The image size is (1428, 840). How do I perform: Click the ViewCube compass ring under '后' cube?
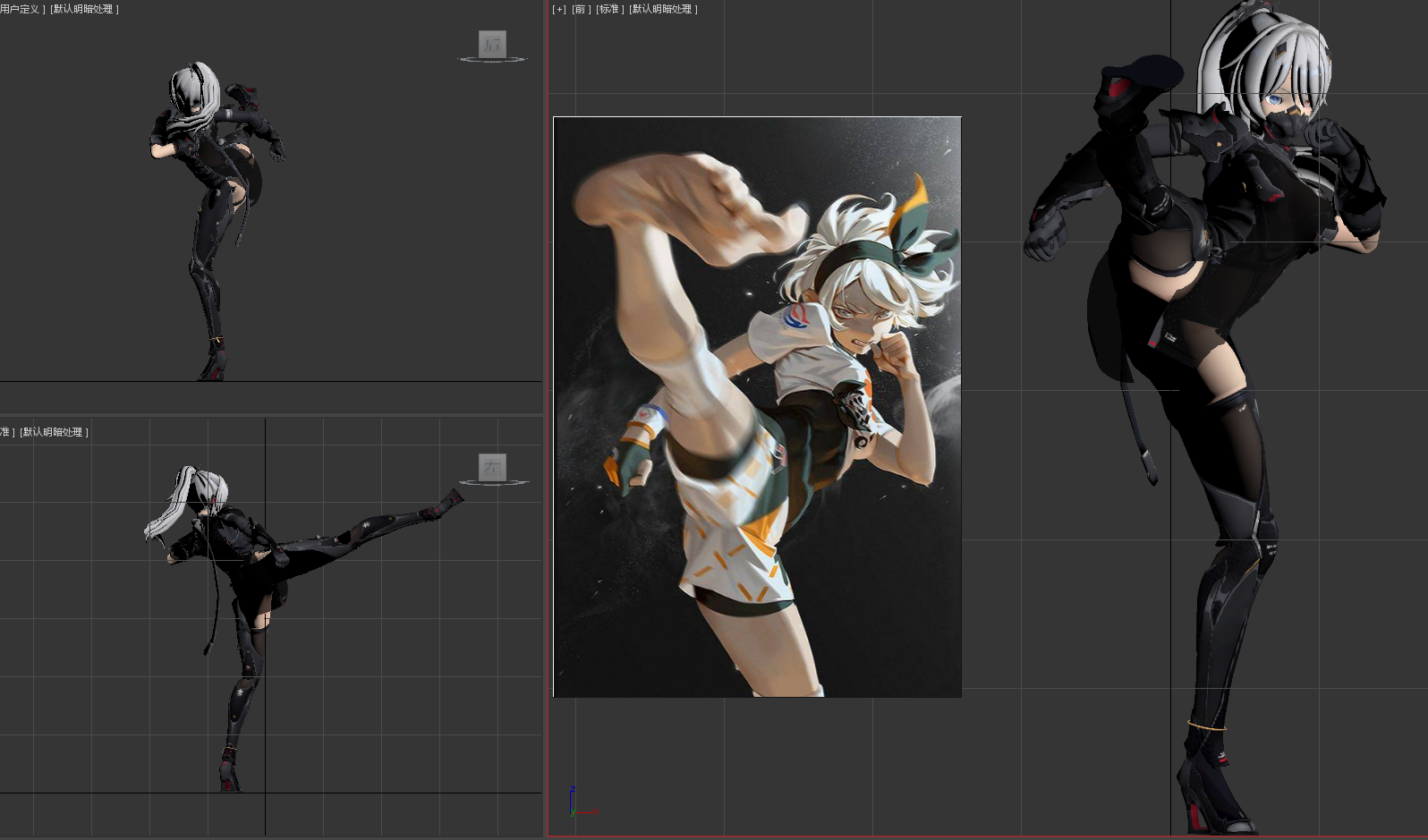point(492,60)
